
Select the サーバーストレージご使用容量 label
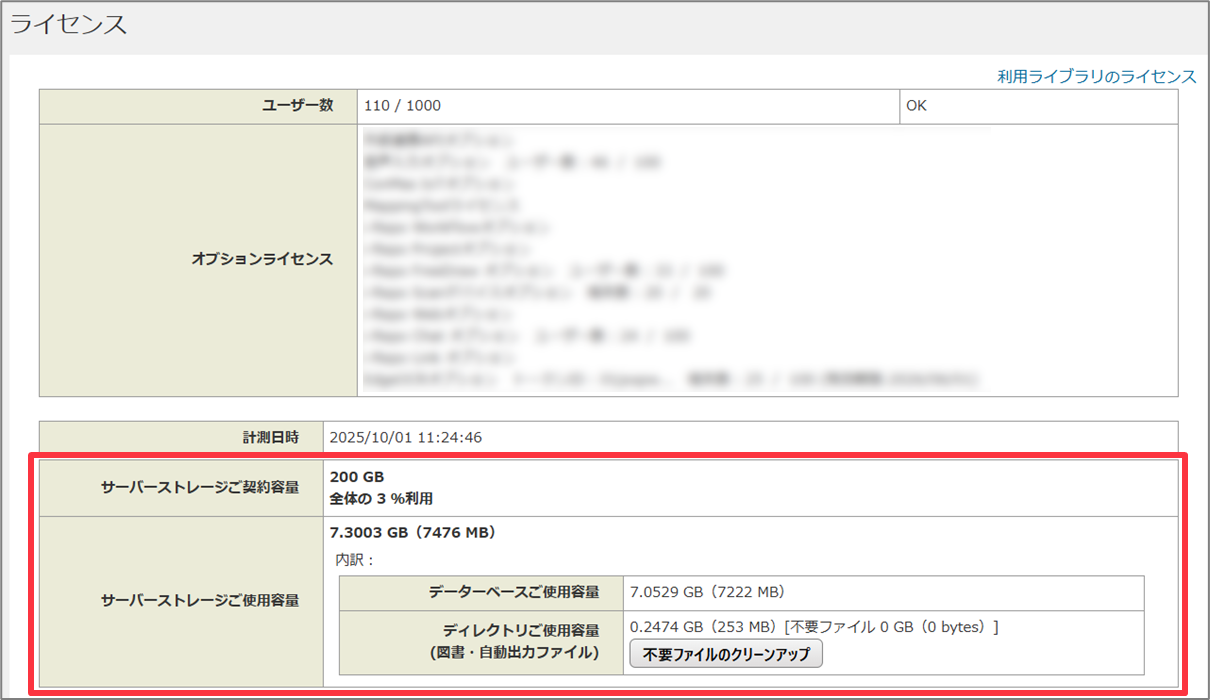[x=199, y=601]
